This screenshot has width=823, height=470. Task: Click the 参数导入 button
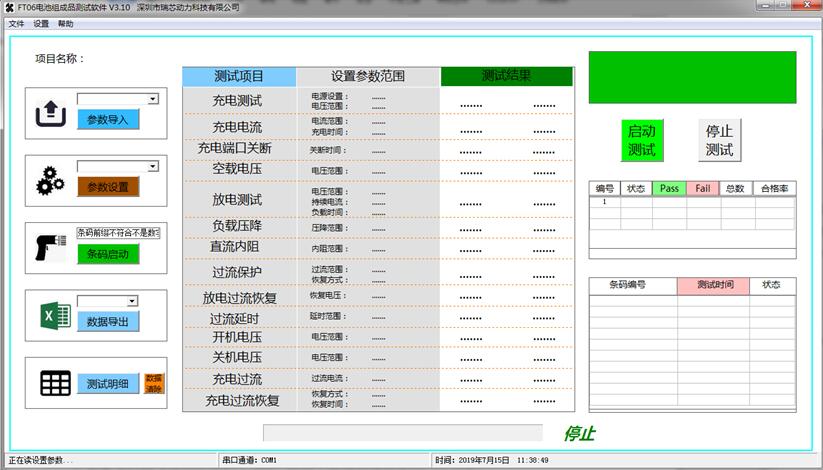pos(108,119)
